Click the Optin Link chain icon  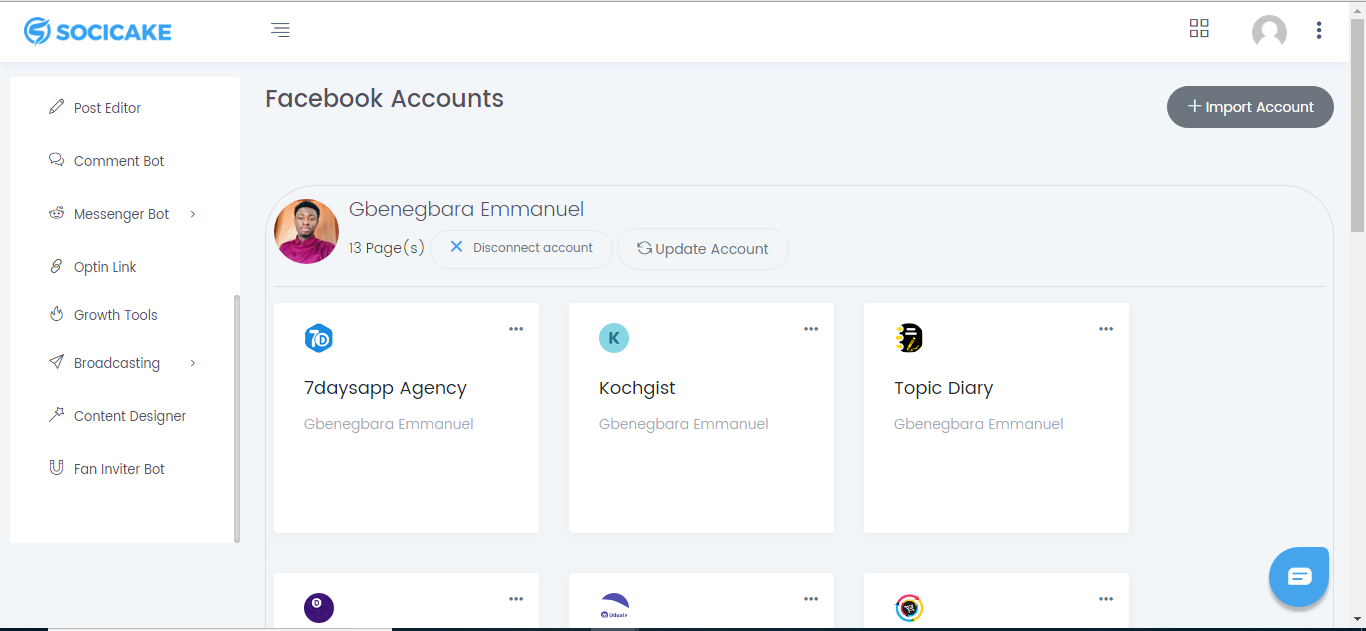(56, 266)
